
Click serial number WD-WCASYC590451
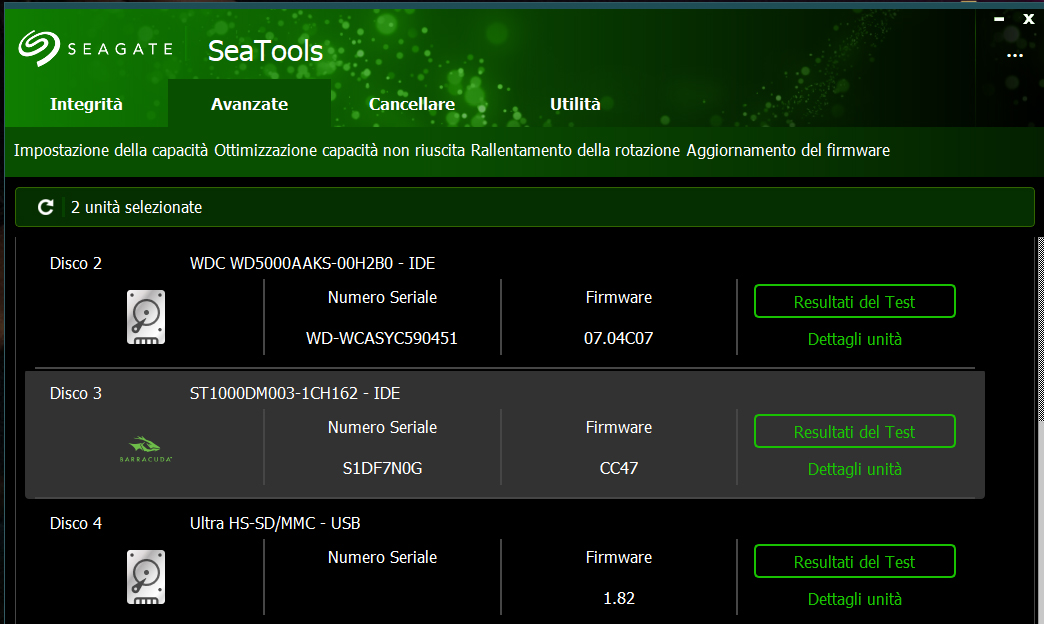click(382, 338)
